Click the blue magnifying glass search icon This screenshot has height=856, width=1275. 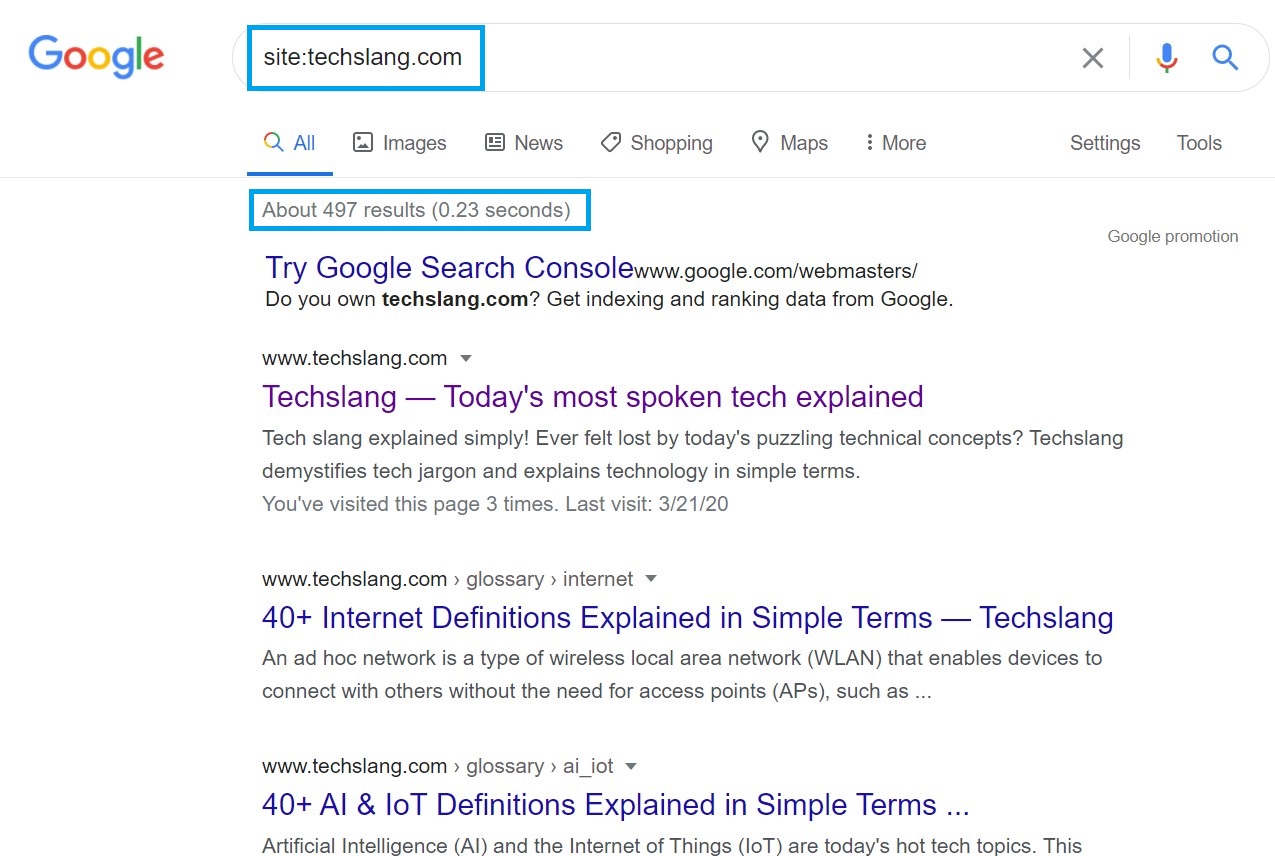pyautogui.click(x=1225, y=58)
